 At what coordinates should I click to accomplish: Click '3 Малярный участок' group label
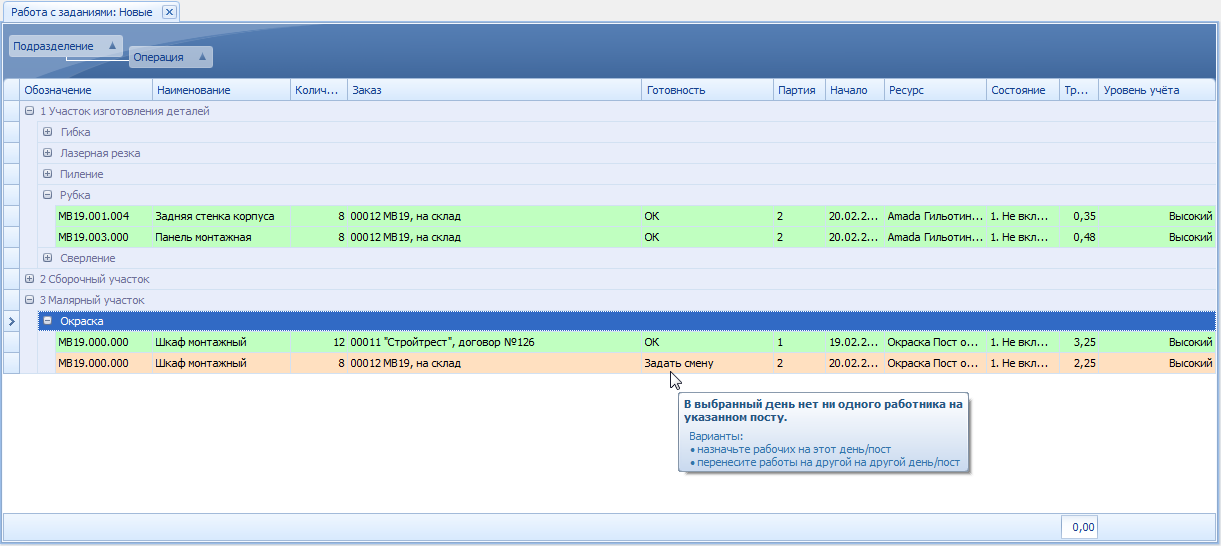(92, 300)
